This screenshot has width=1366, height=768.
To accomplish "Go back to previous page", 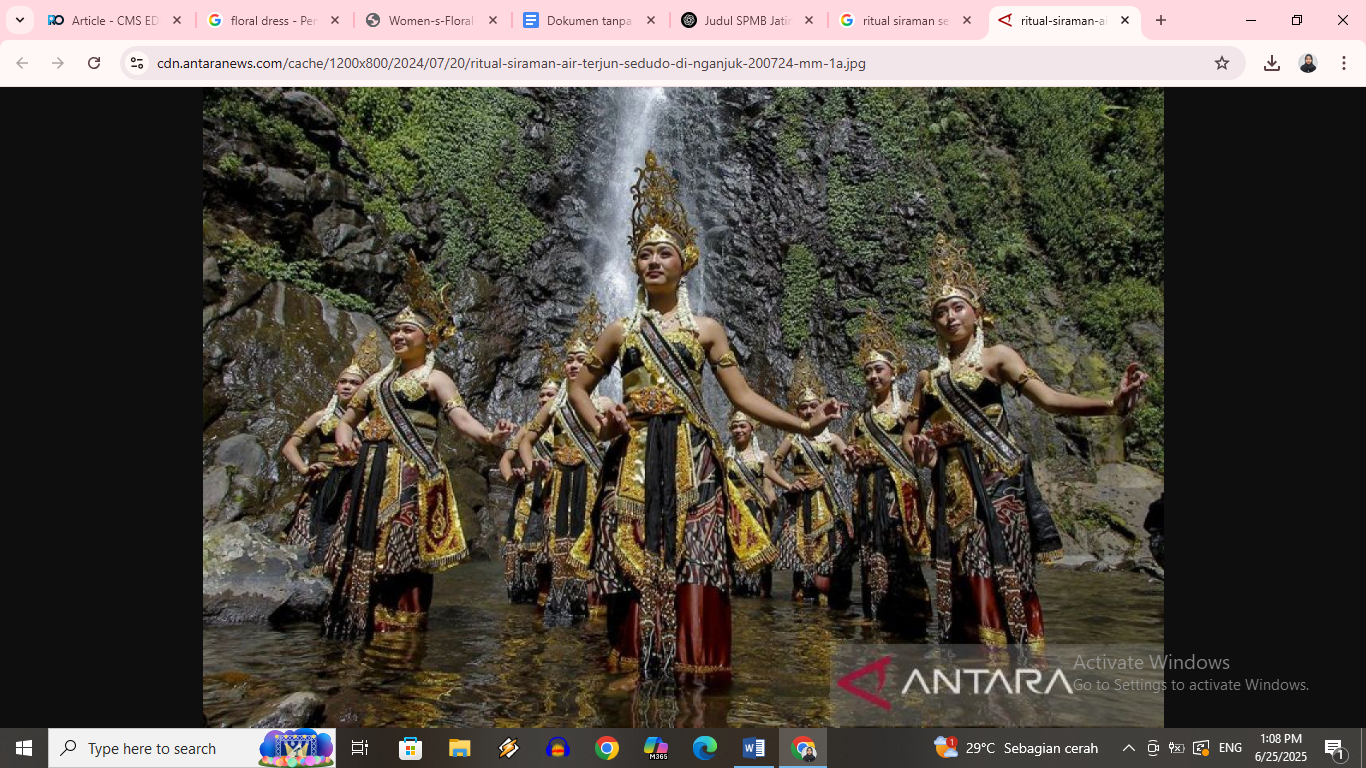I will (22, 63).
